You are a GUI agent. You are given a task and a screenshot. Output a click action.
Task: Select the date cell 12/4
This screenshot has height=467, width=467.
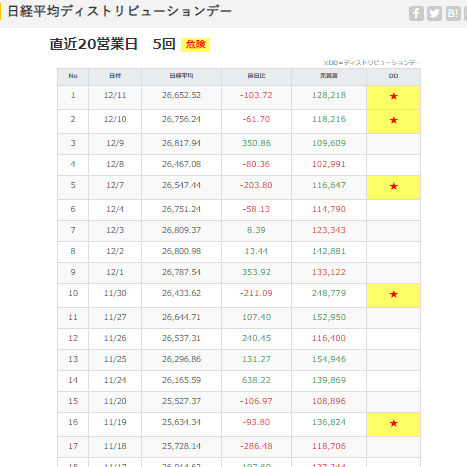(x=115, y=209)
